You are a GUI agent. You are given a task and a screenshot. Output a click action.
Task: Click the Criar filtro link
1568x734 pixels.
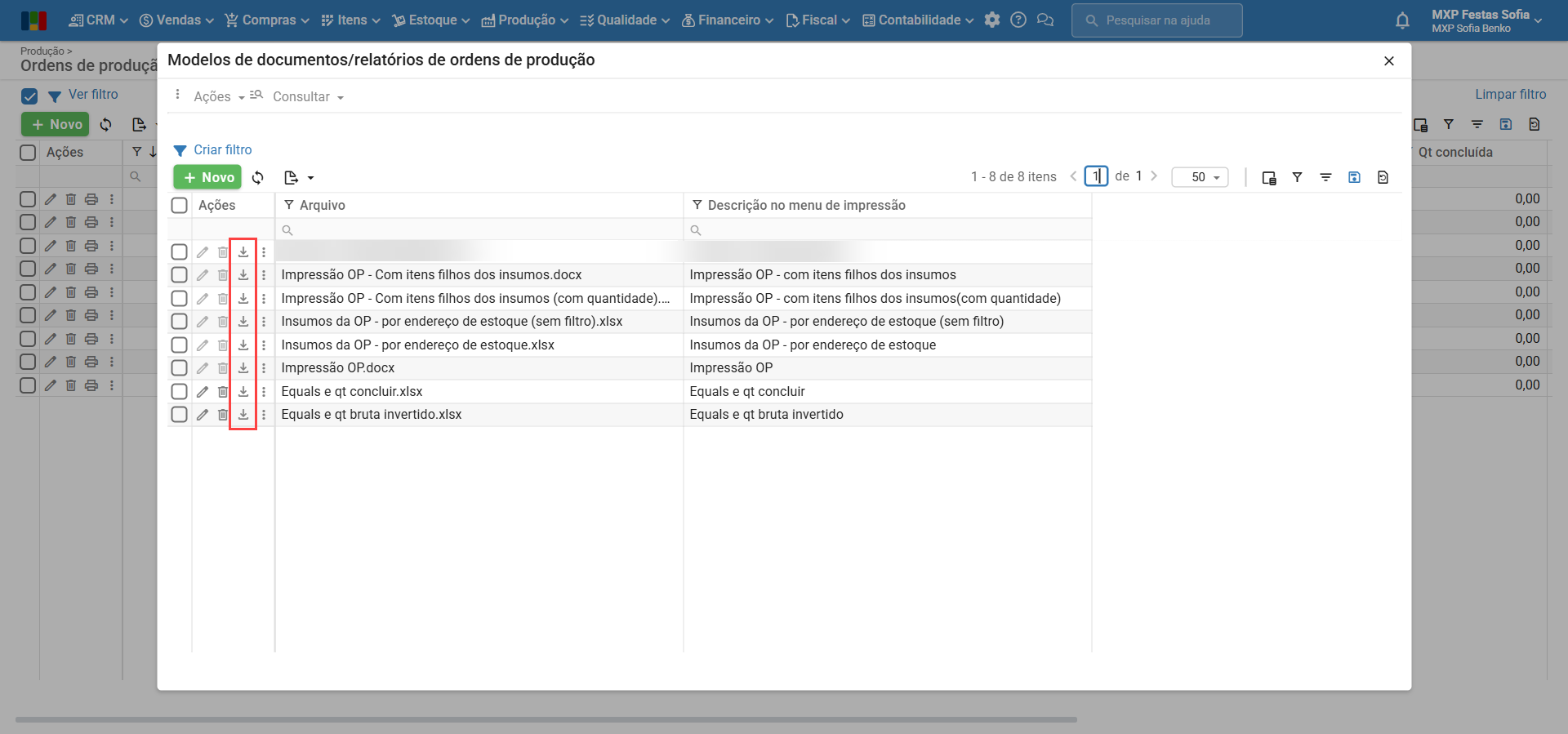click(x=223, y=150)
